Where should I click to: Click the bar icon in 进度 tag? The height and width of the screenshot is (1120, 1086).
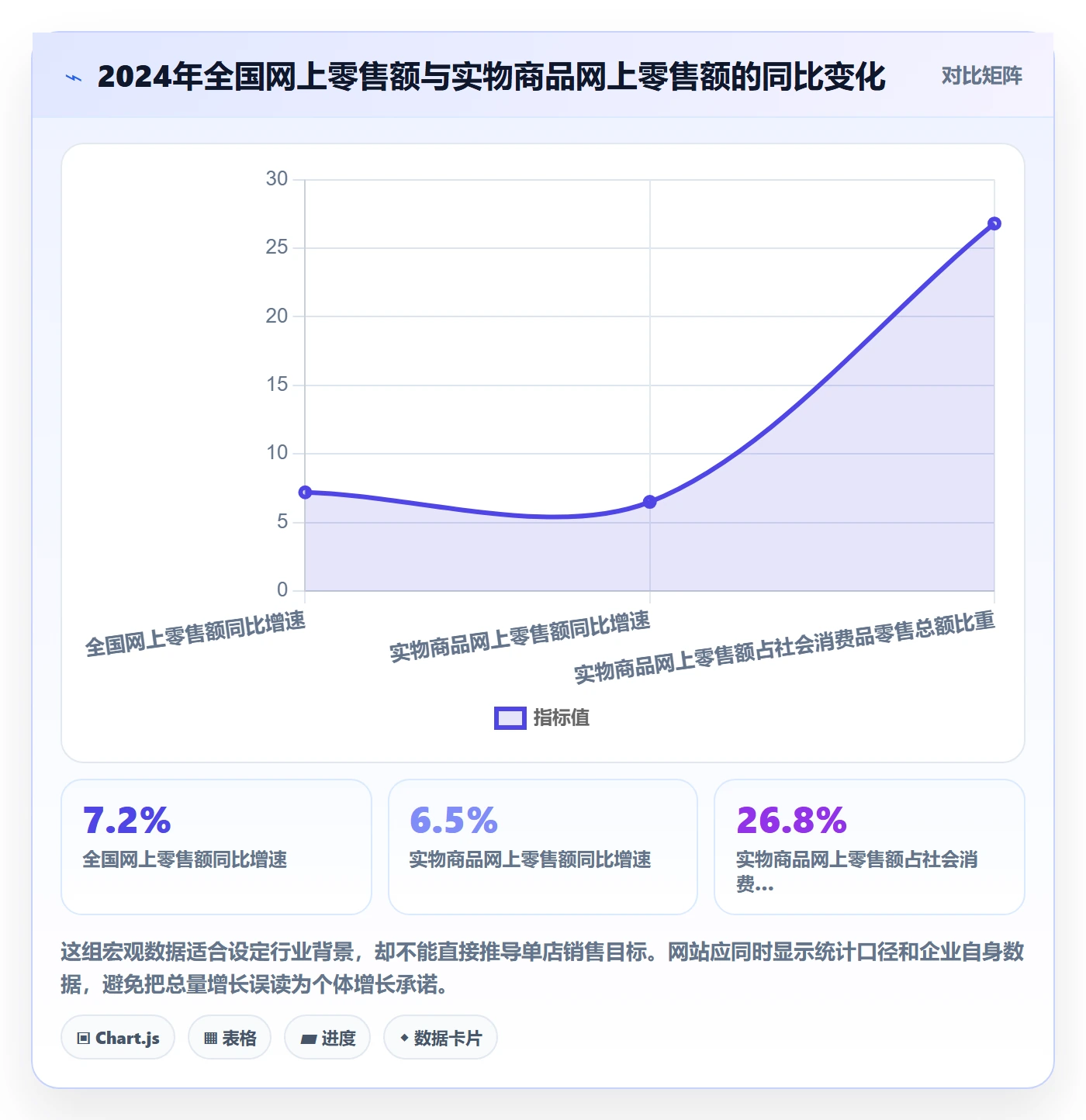[309, 1039]
